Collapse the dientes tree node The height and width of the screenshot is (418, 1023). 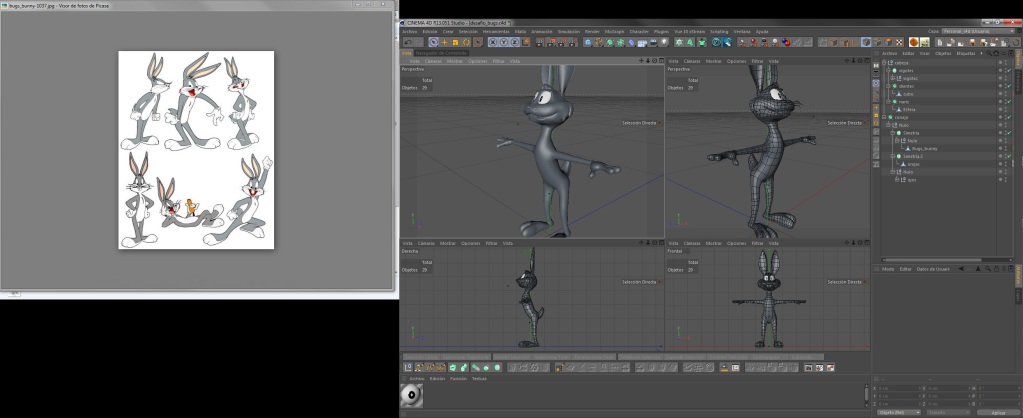(x=888, y=86)
